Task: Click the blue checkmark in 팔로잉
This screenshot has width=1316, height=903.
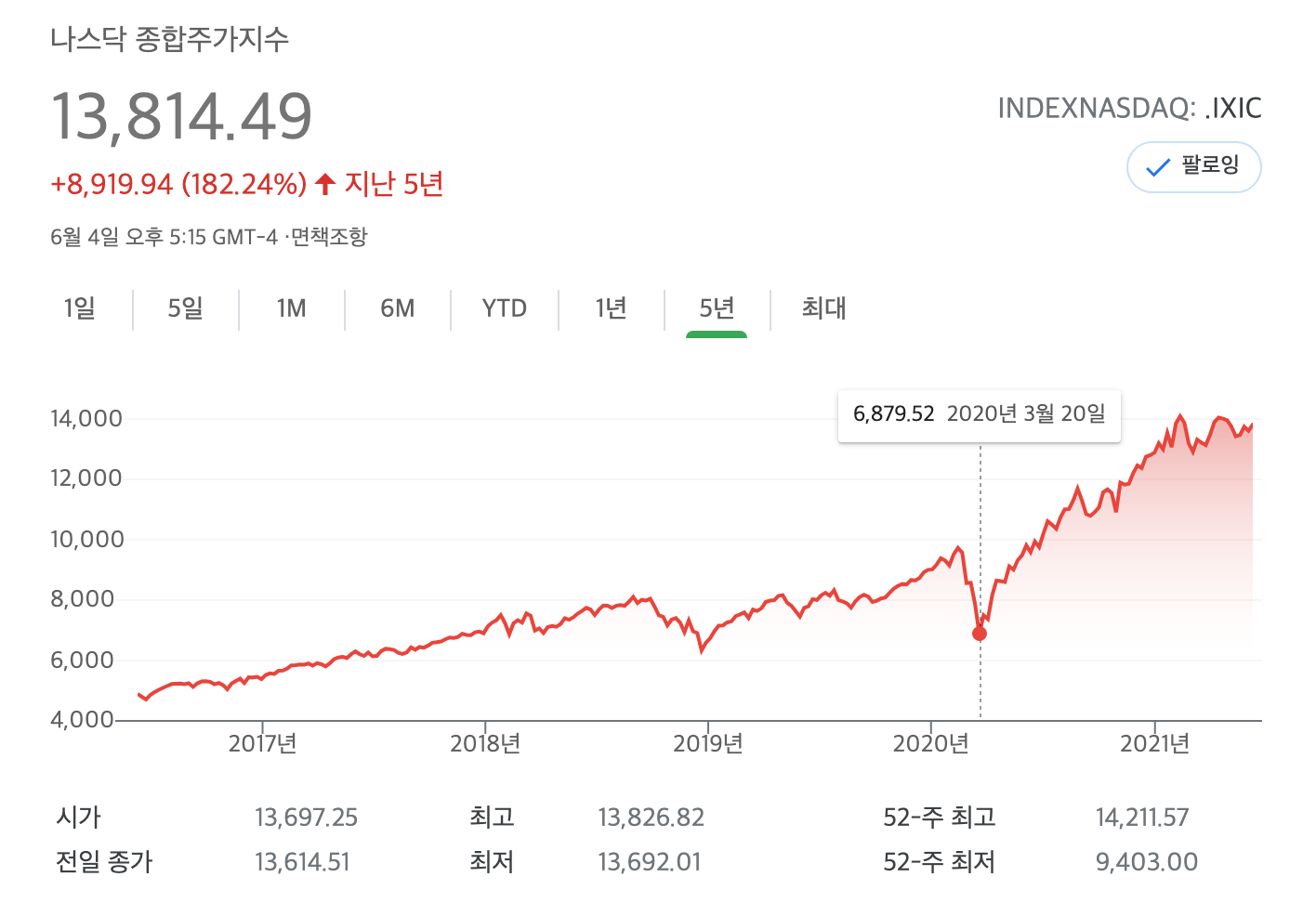Action: (x=1157, y=168)
